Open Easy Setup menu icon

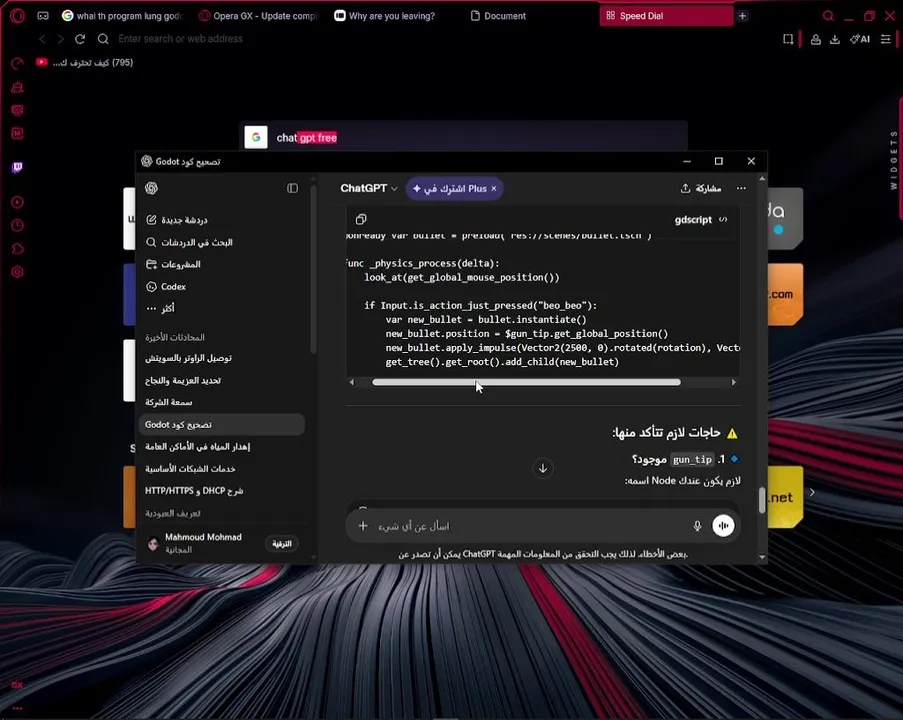tap(886, 39)
